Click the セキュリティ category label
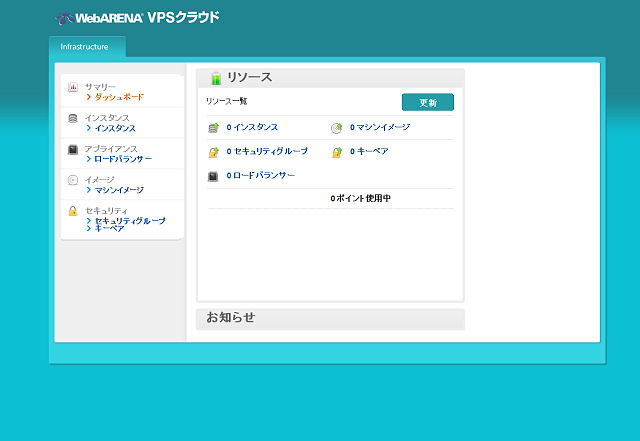 [x=106, y=211]
